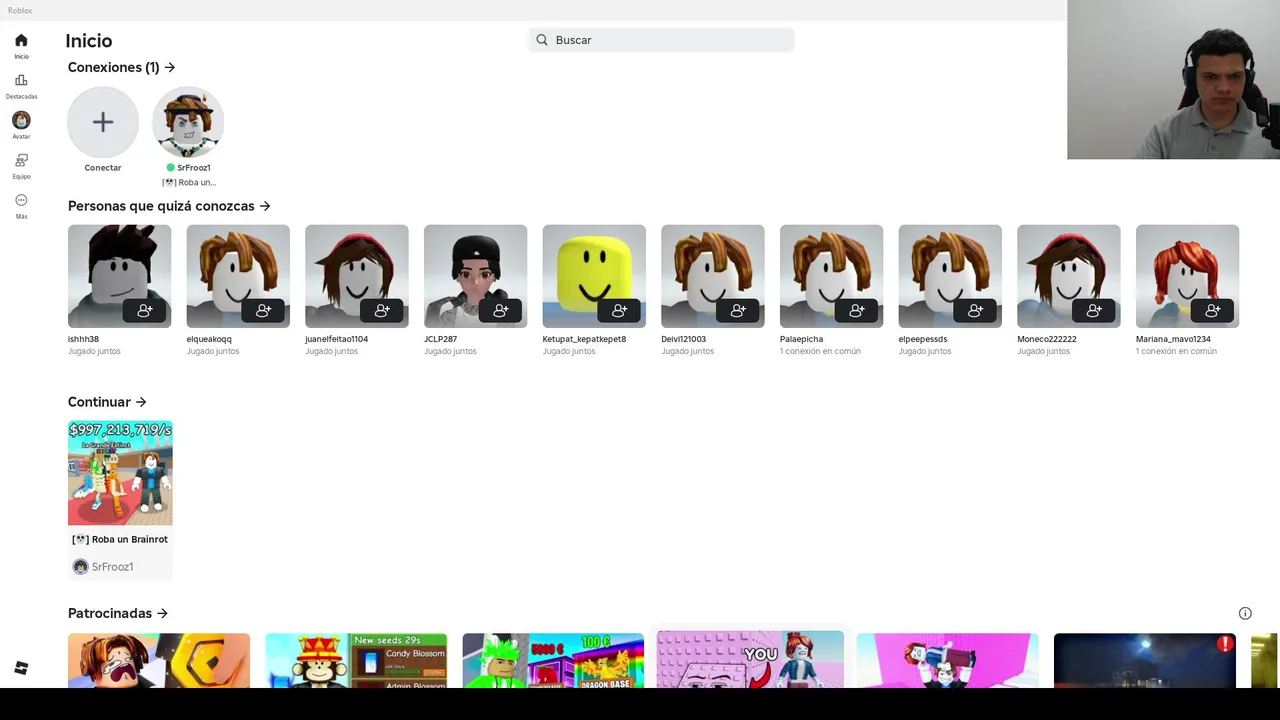
Task: Open the Candy Blossom sponsored game
Action: click(x=356, y=660)
